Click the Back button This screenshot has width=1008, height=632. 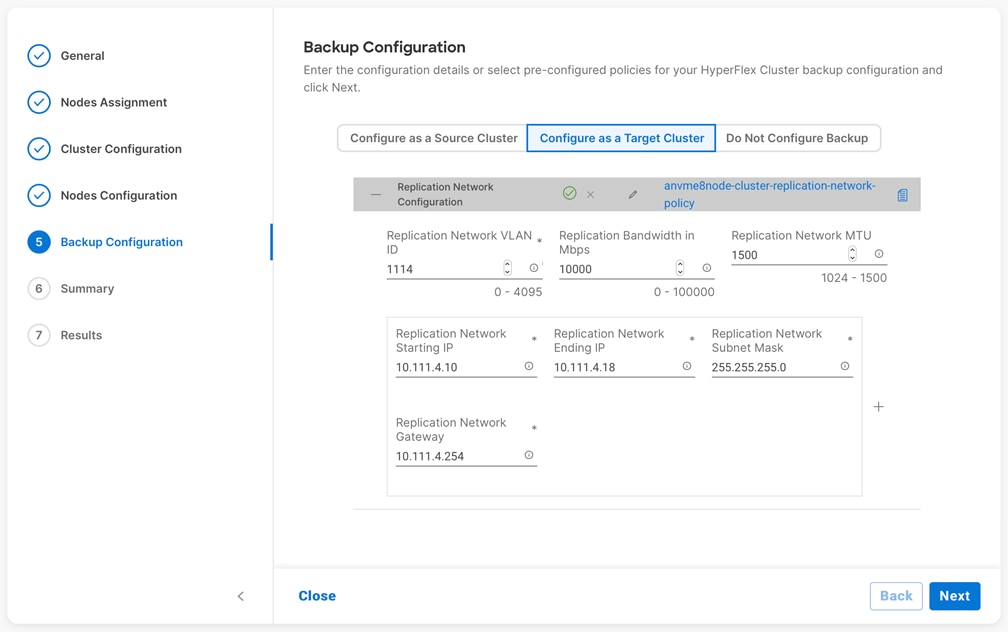coord(896,596)
